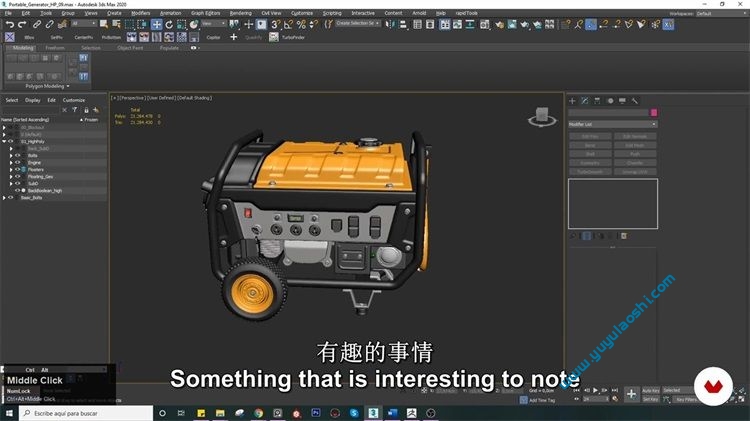Click the Bind to Space Warp icon
750x421 pixels.
tap(62, 24)
